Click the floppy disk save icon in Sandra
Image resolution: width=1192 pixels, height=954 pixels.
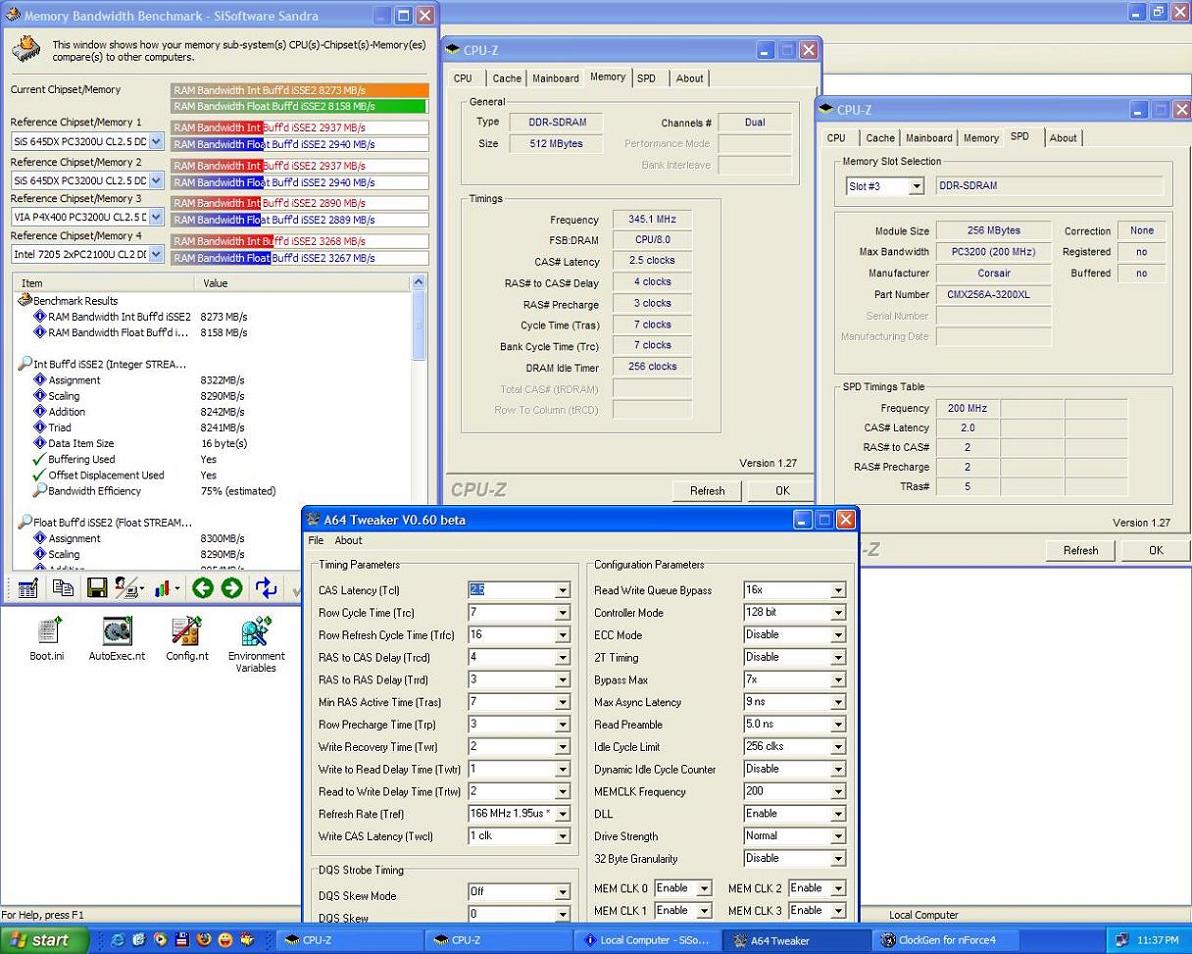97,588
